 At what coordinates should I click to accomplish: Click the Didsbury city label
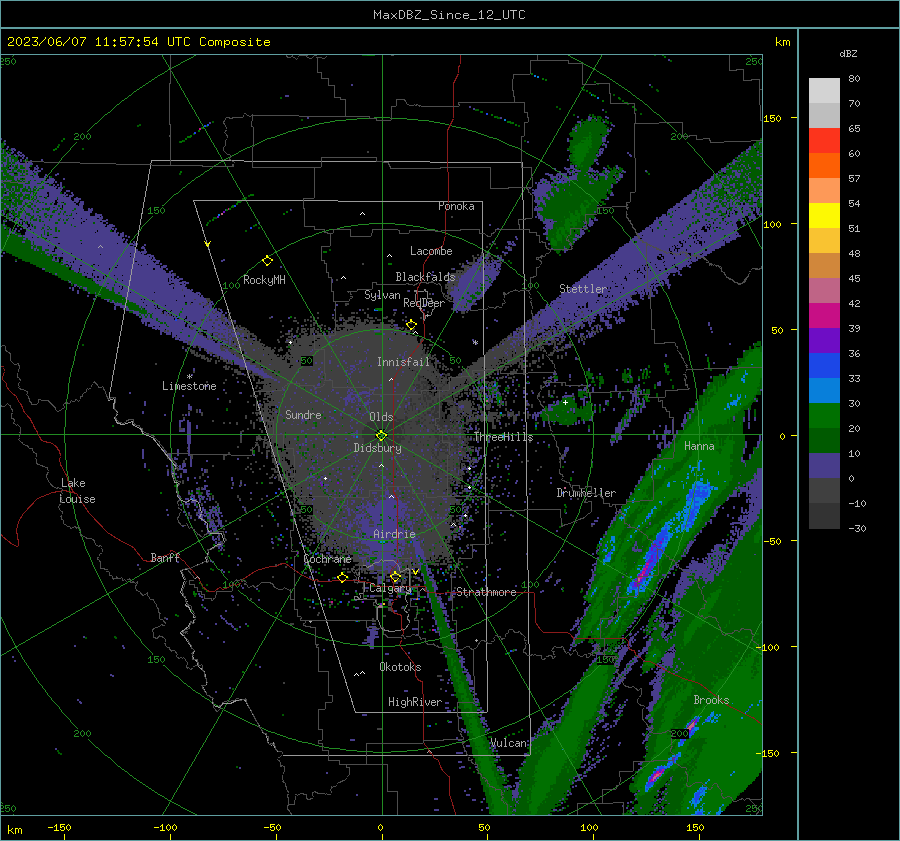click(x=377, y=448)
